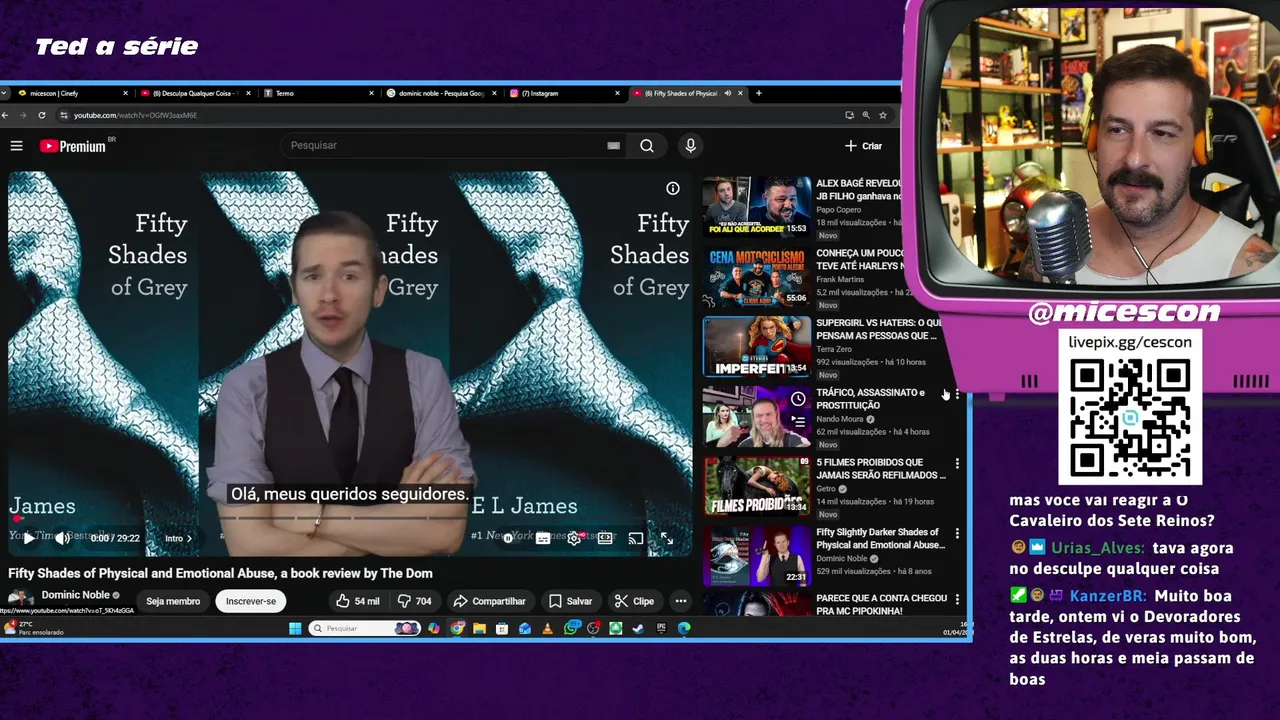Cast video with Play on TV icon

click(636, 538)
